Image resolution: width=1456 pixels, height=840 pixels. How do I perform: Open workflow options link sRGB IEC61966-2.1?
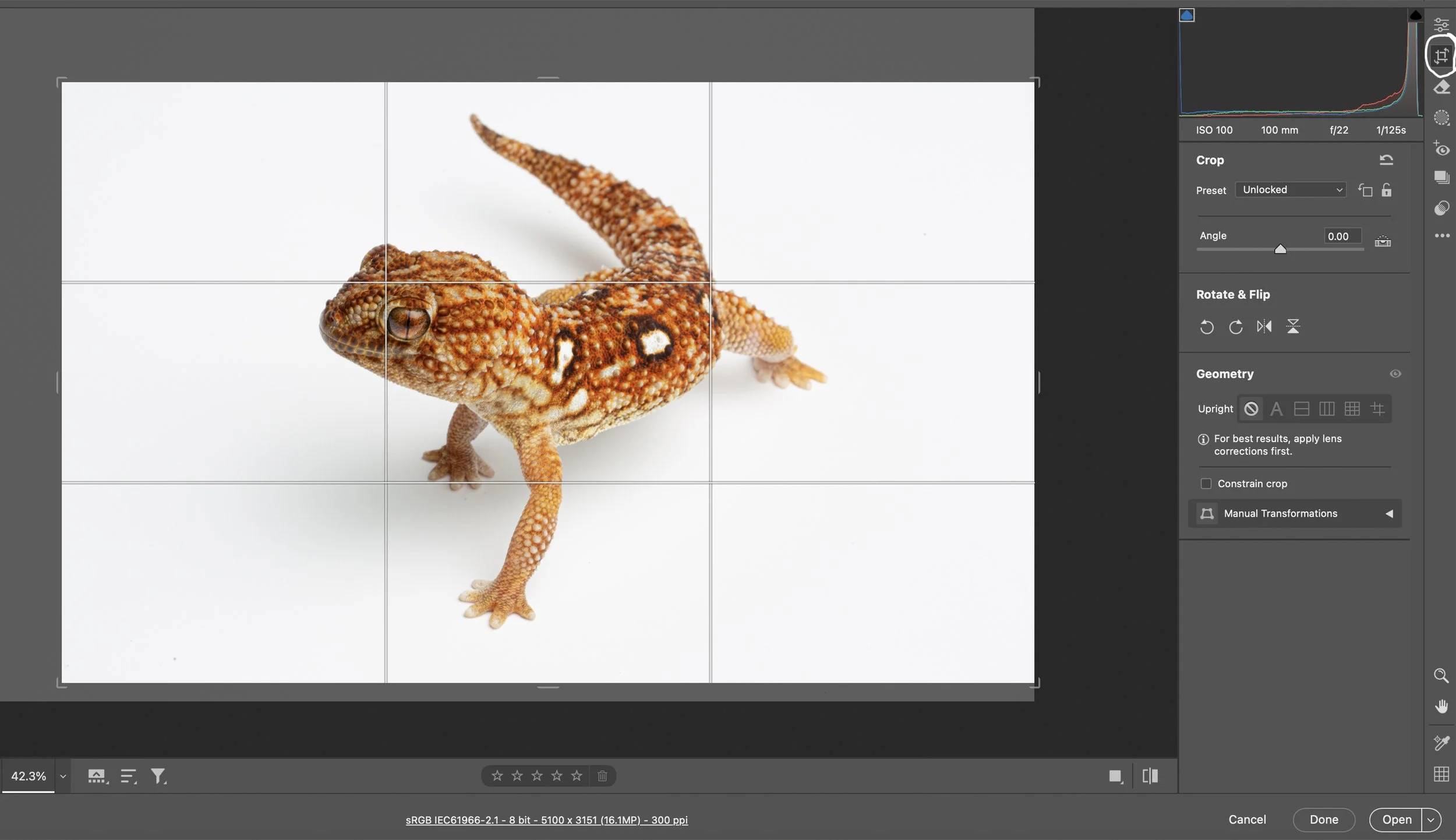point(546,820)
